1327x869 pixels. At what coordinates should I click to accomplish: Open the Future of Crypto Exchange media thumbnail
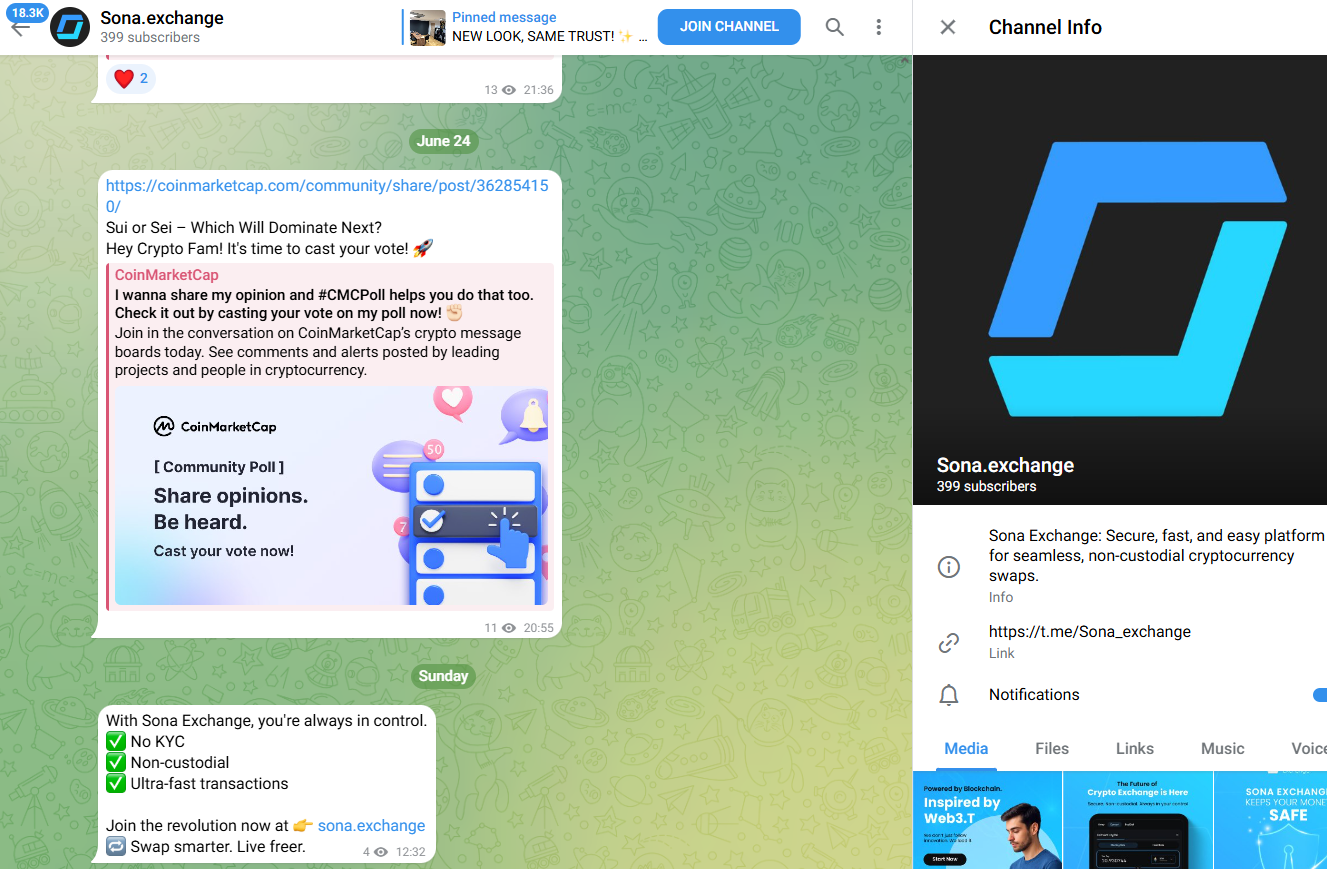[x=1138, y=820]
